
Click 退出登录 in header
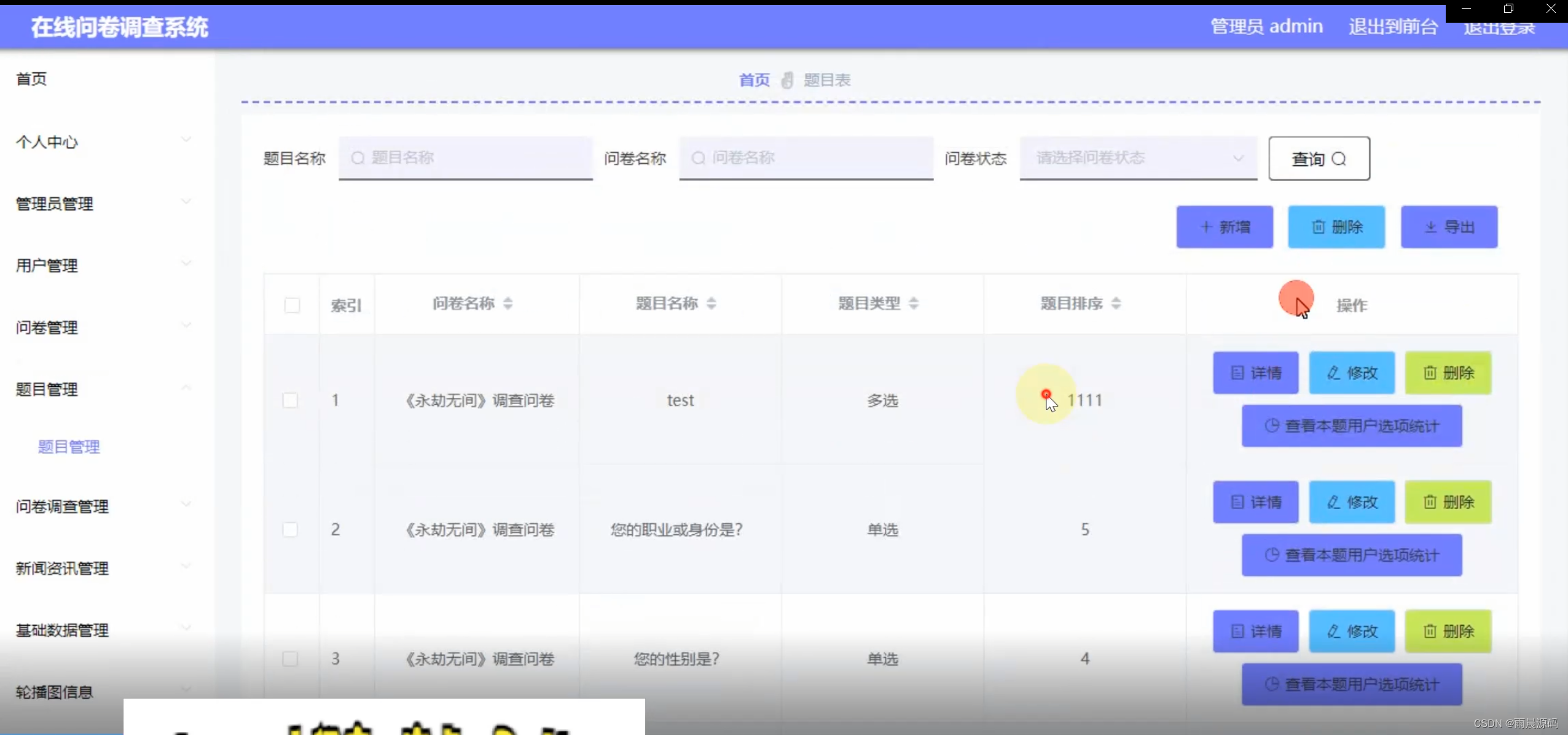tap(1499, 28)
